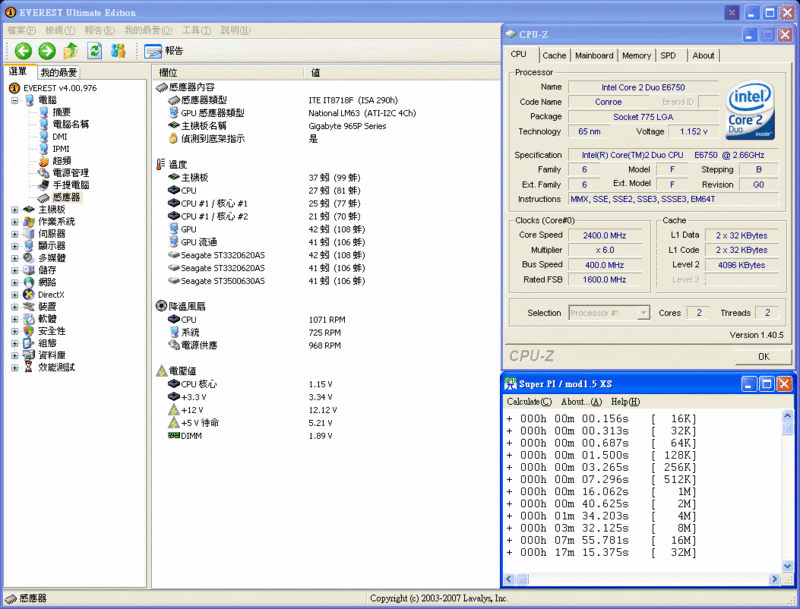The height and width of the screenshot is (609, 800).
Task: Switch to the Memory tab in CPU-Z
Action: 636,56
